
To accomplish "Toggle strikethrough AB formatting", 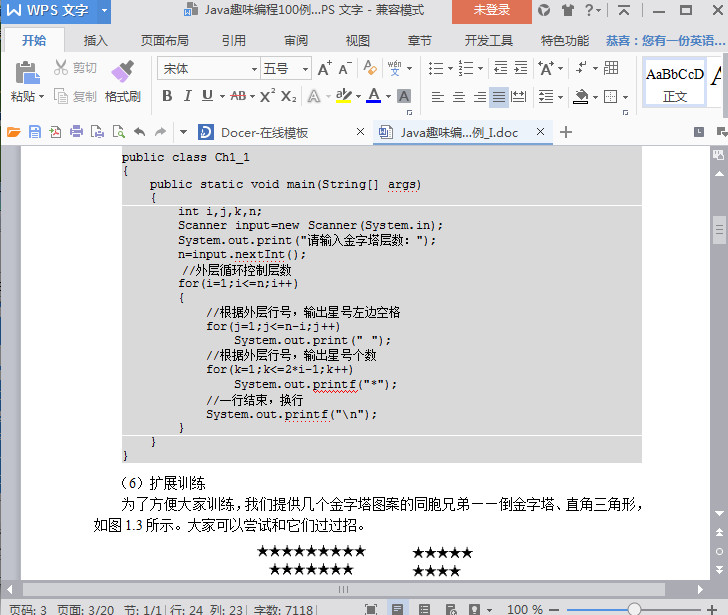I will [238, 96].
